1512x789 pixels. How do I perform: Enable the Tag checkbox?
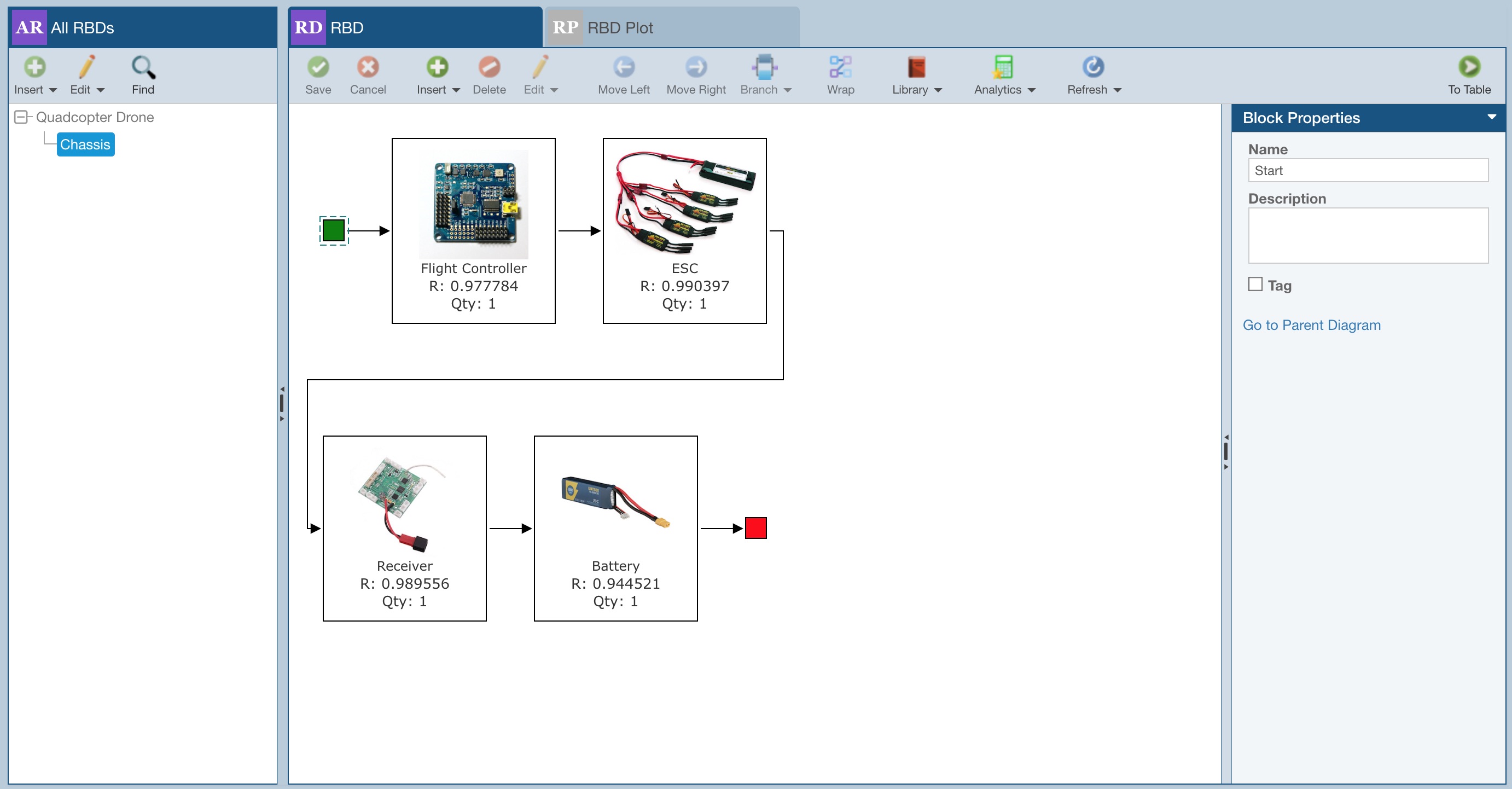(x=1255, y=284)
